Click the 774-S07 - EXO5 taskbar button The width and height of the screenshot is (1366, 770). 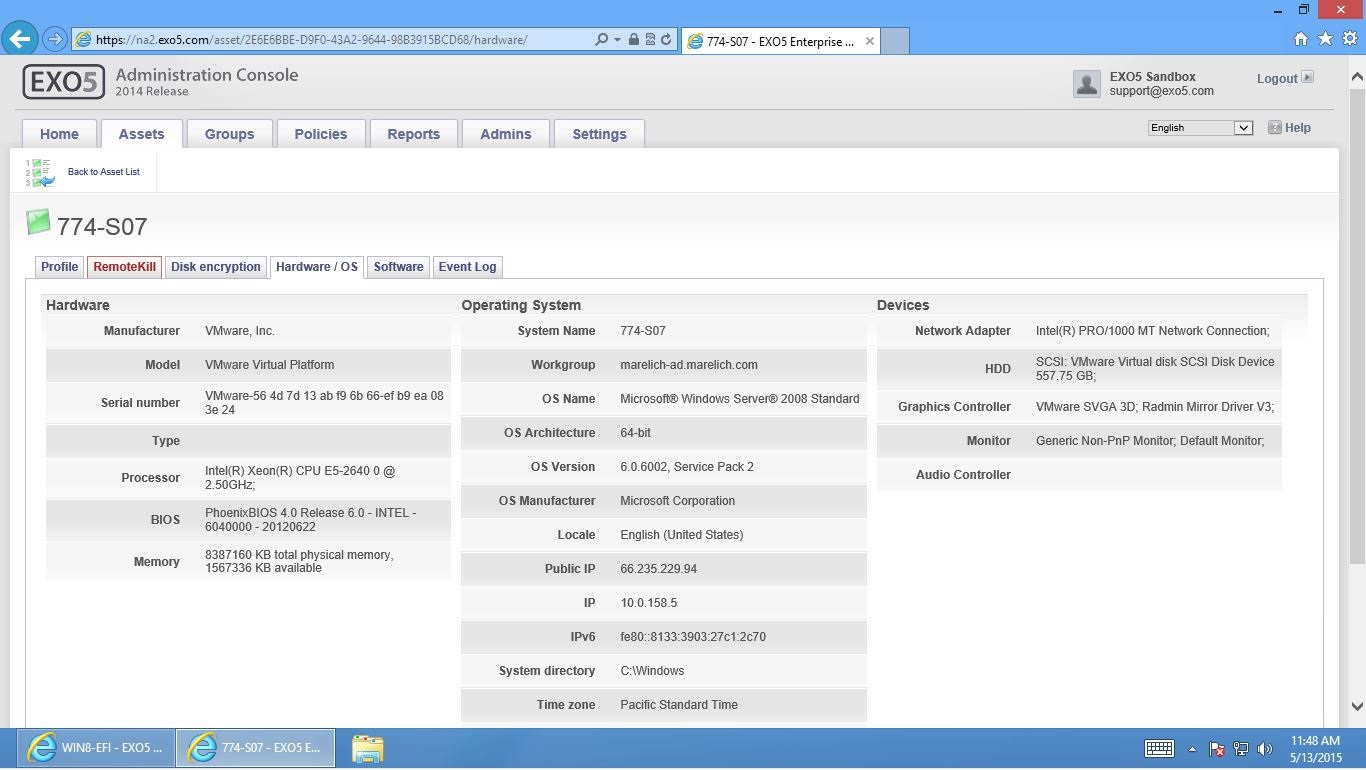255,748
